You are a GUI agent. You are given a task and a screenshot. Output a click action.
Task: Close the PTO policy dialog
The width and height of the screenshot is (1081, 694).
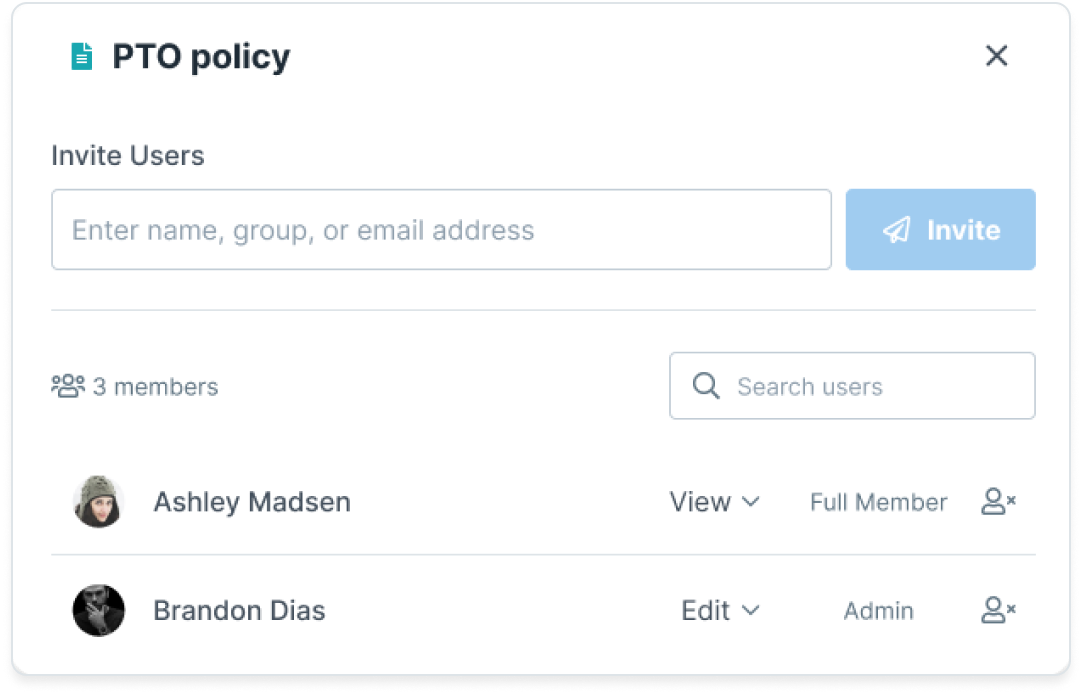[x=996, y=56]
